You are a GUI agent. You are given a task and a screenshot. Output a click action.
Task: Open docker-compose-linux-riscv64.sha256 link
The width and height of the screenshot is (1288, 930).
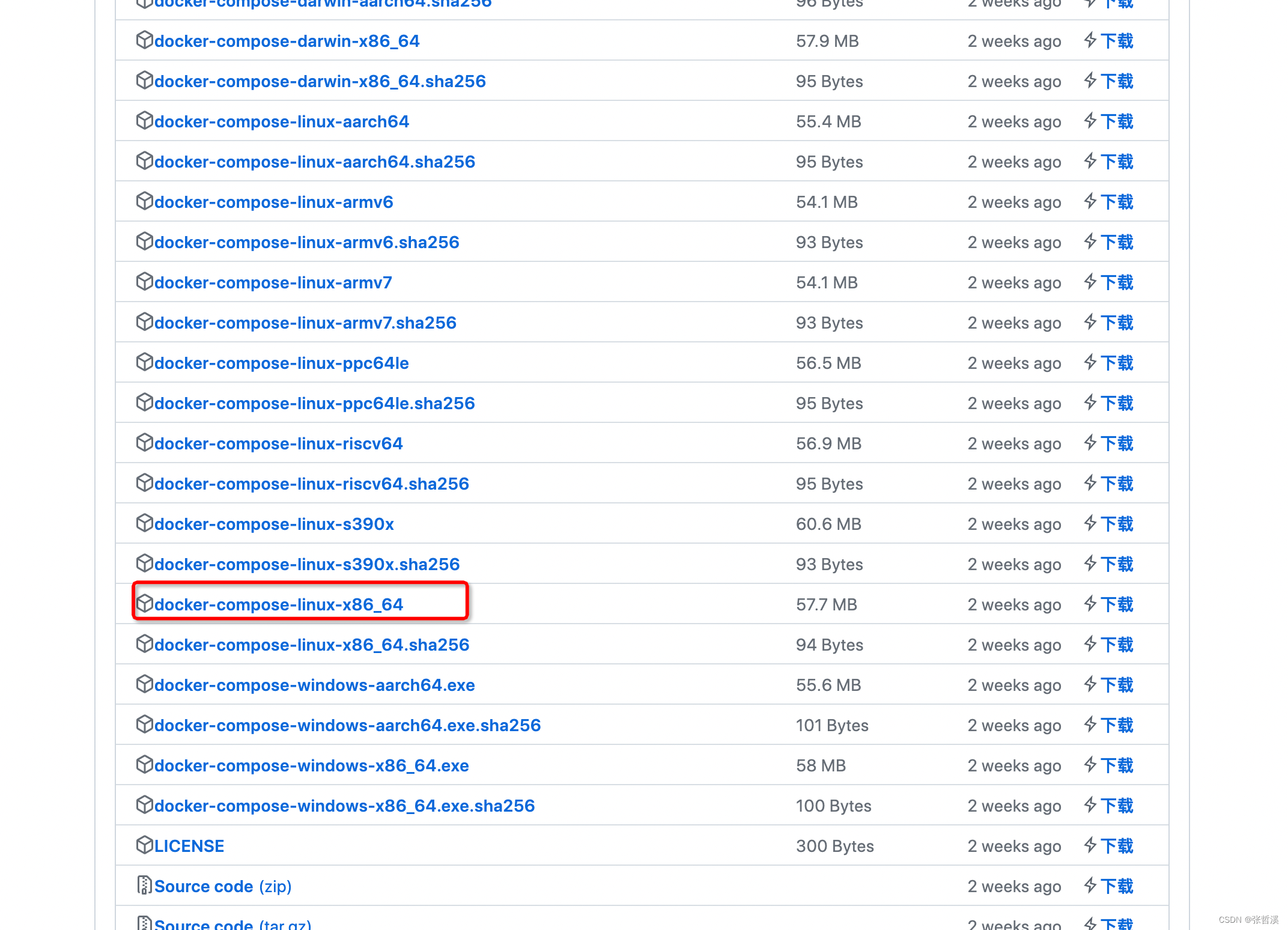click(x=311, y=484)
